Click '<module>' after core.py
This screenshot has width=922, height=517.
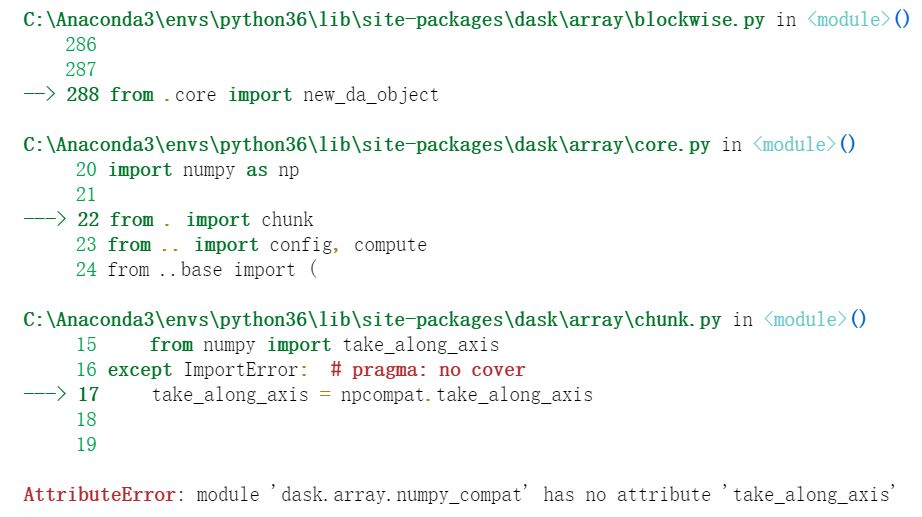tap(794, 144)
